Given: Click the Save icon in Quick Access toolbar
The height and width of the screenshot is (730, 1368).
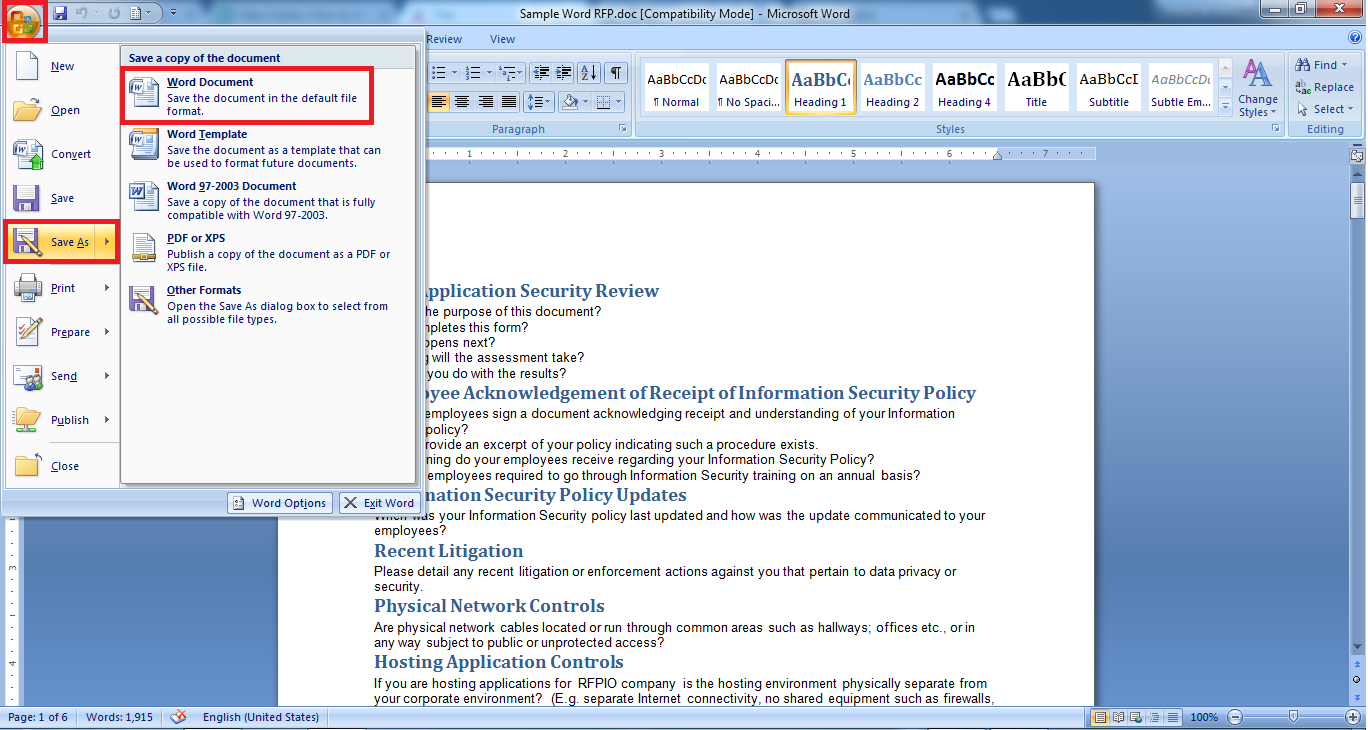Looking at the screenshot, I should click(60, 13).
